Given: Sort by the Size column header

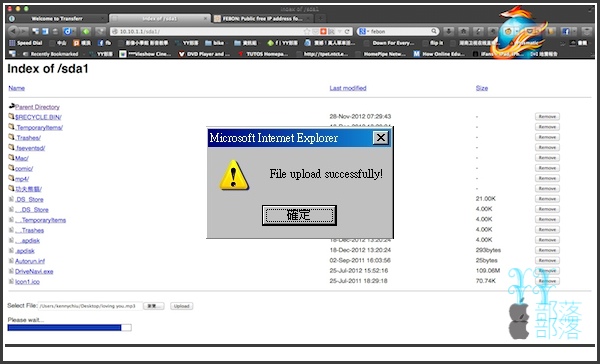Looking at the screenshot, I should click(482, 88).
